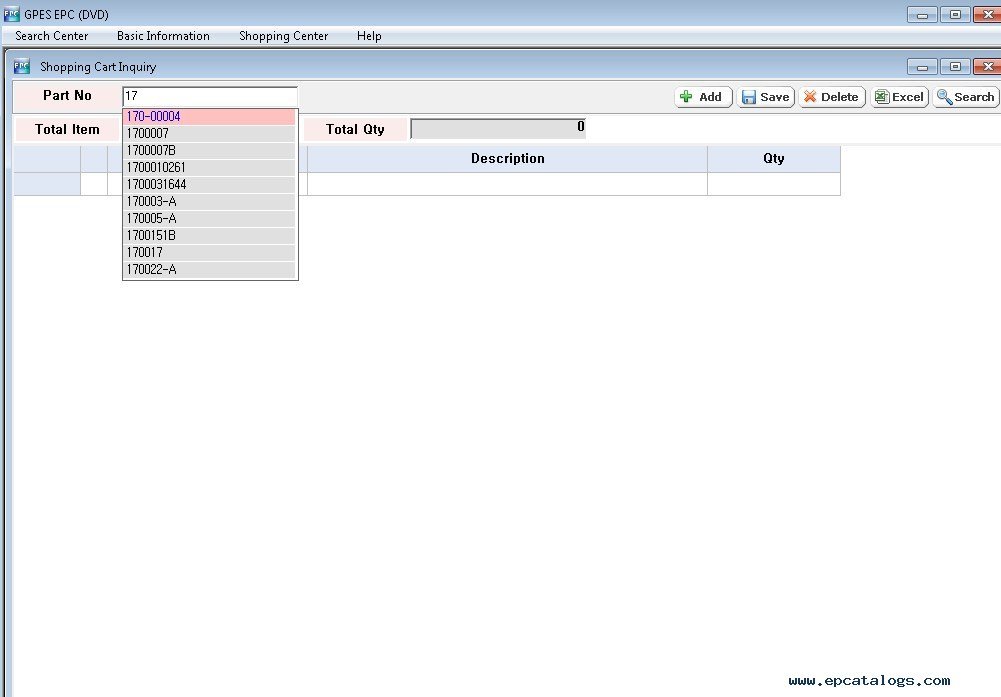This screenshot has width=1001, height=697.
Task: Open the Help menu
Action: point(369,36)
